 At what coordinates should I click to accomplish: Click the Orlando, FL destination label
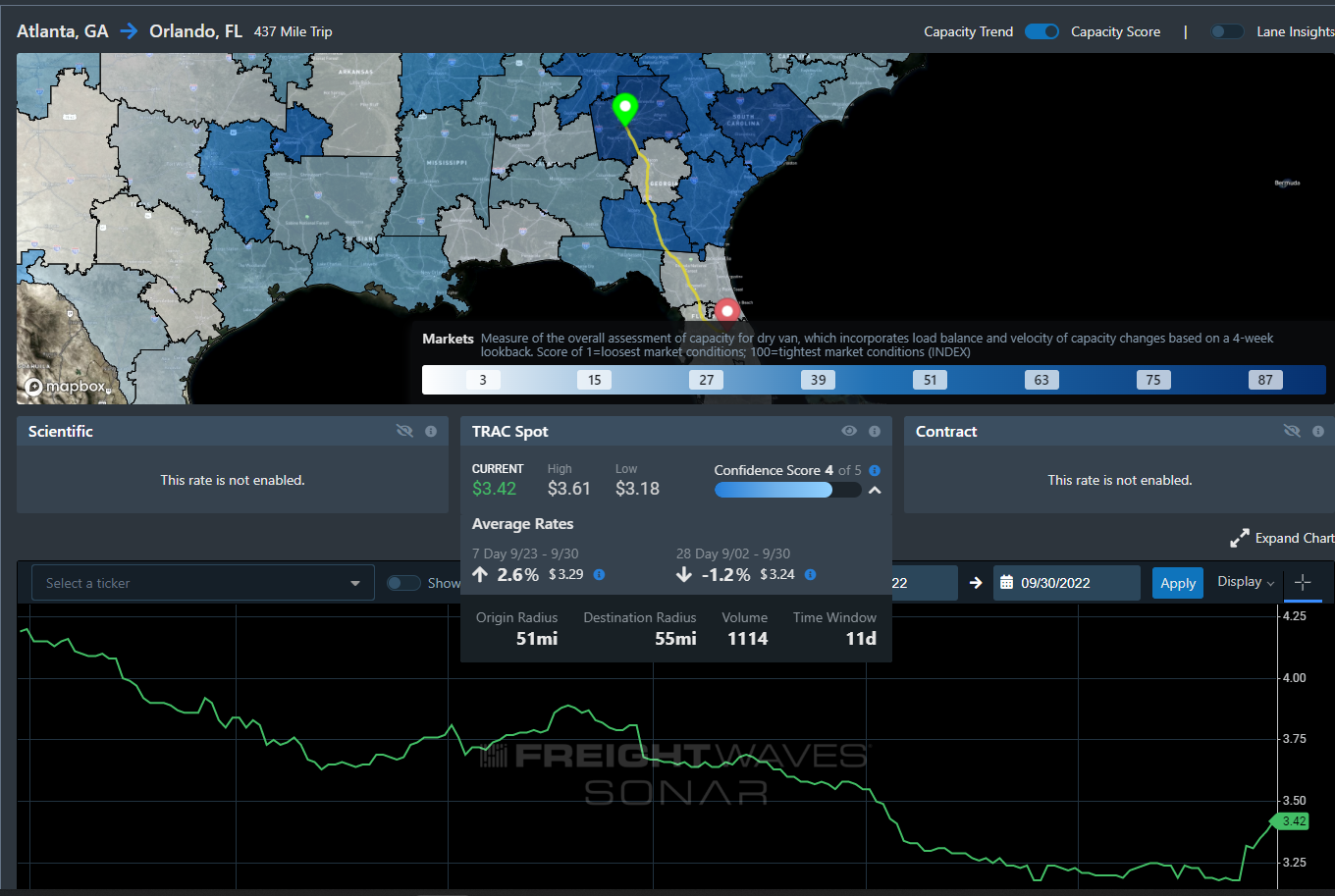click(x=195, y=31)
